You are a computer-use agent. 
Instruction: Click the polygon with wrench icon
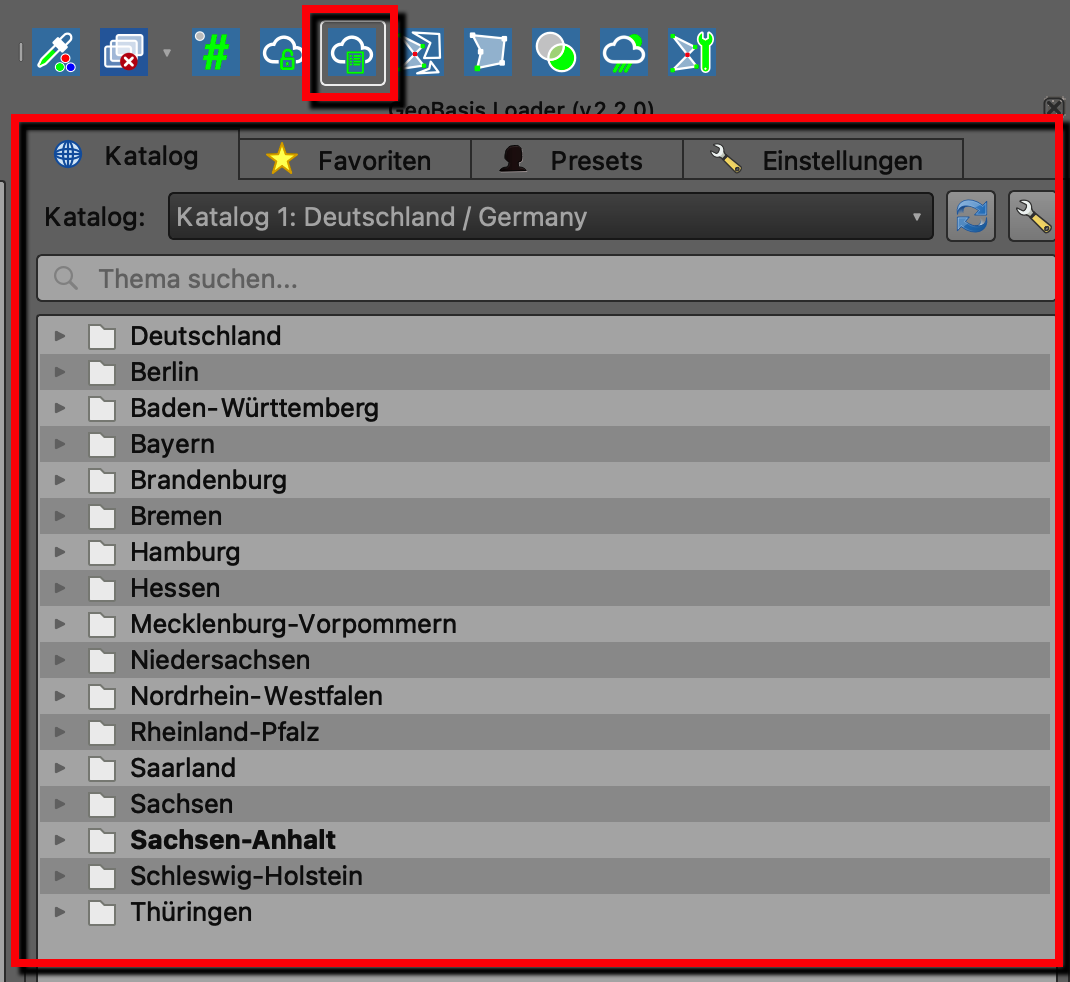coord(692,52)
